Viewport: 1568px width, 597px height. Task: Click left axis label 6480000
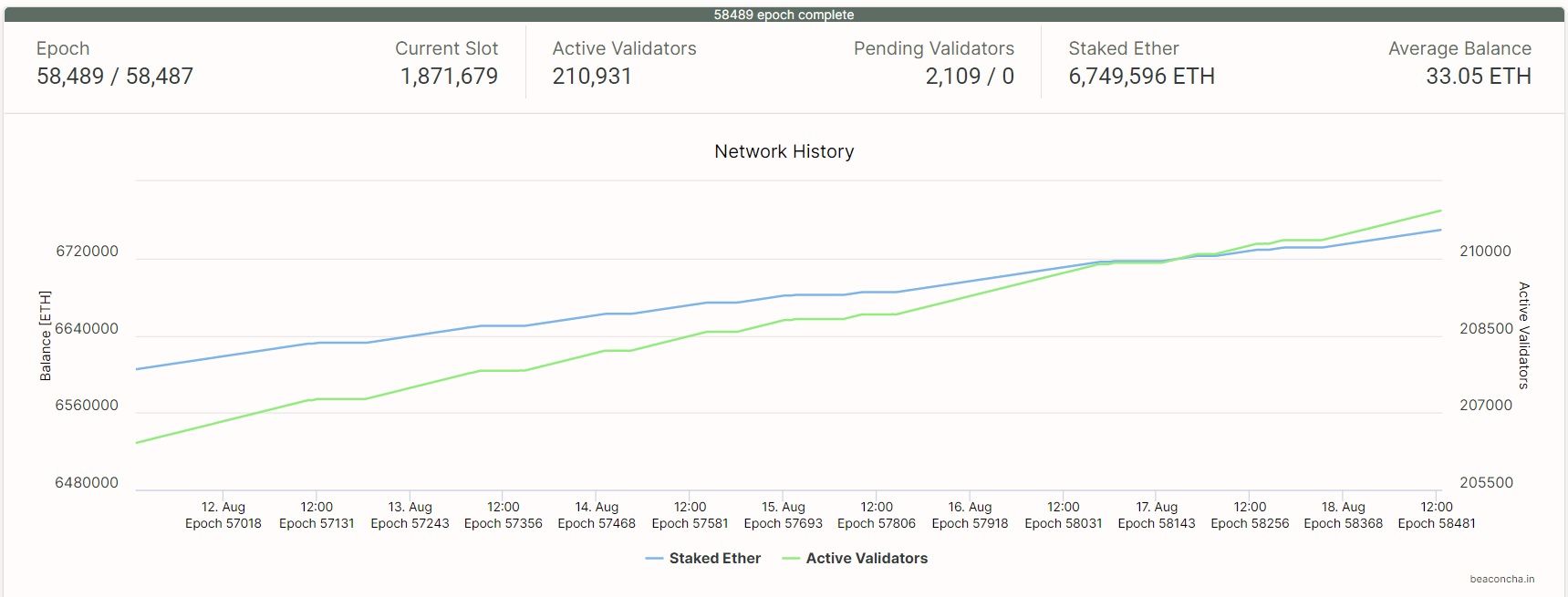[87, 483]
